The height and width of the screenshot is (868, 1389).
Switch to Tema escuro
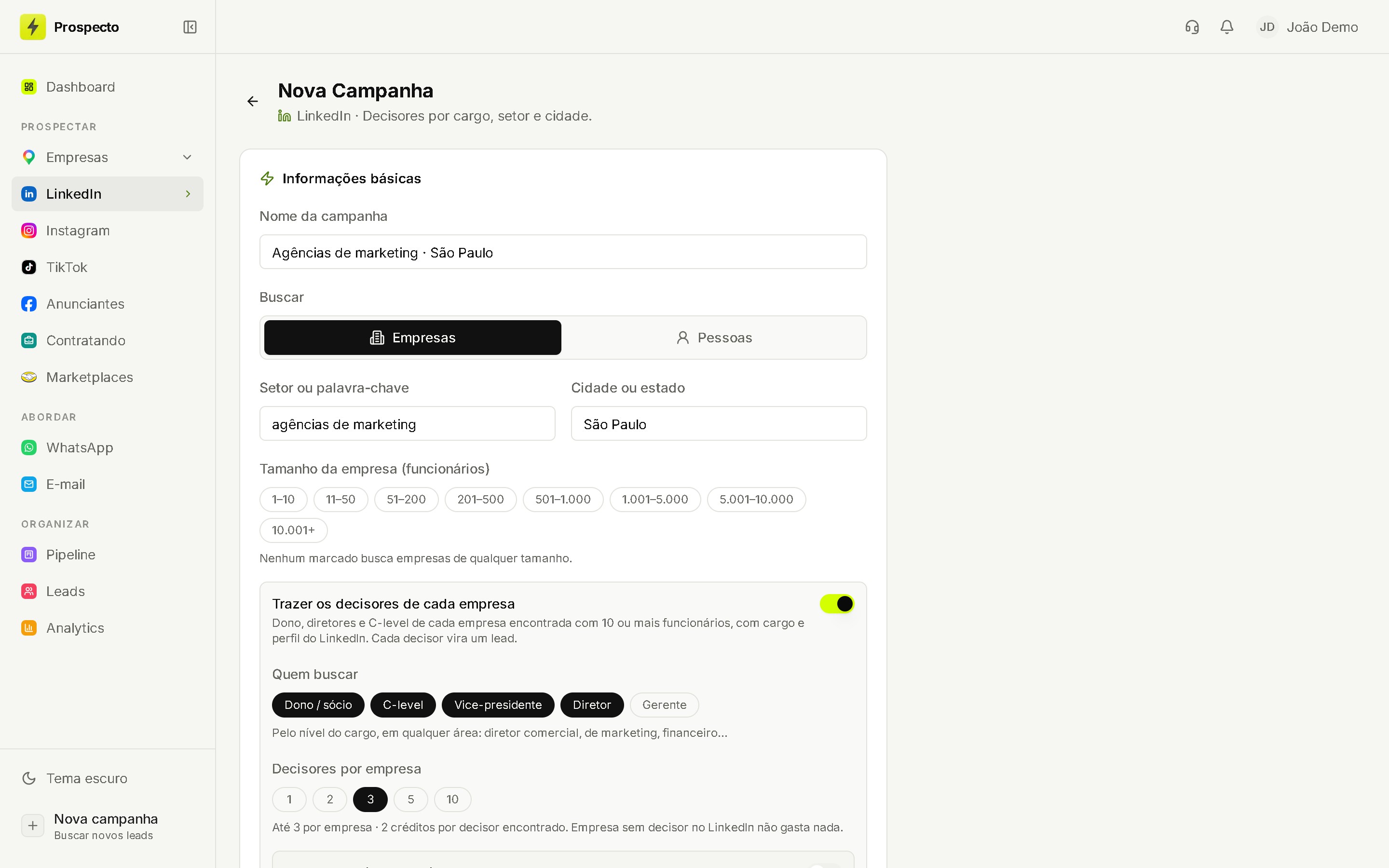[108, 778]
